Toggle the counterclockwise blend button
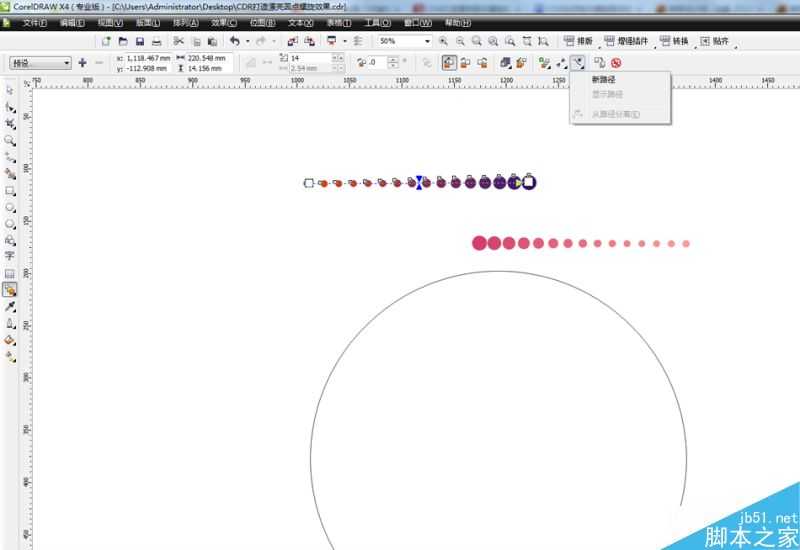The width and height of the screenshot is (800, 550). pos(481,62)
